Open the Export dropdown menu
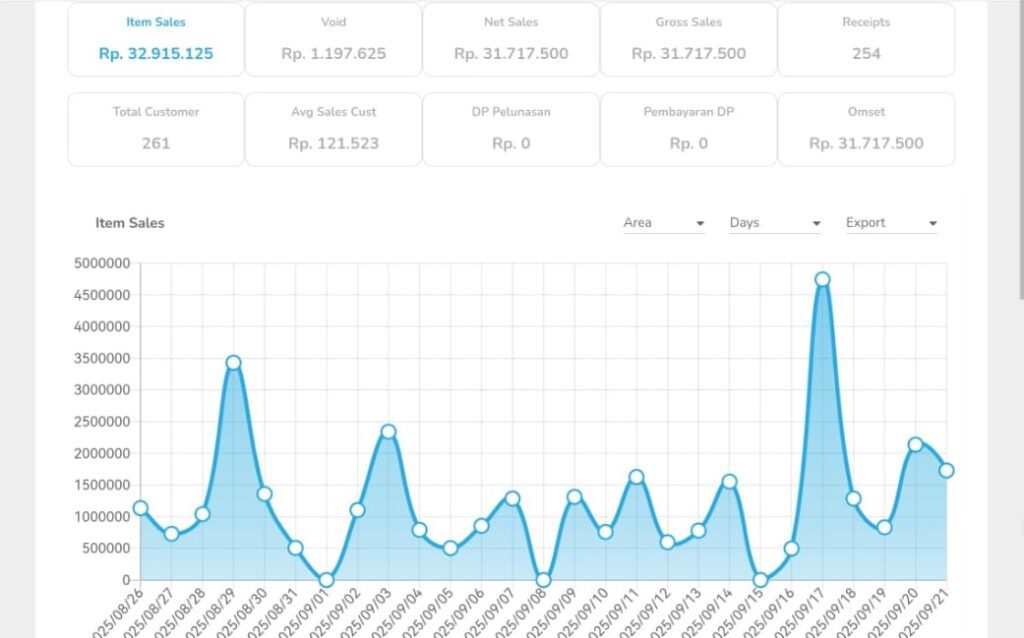This screenshot has width=1024, height=638. click(x=891, y=223)
